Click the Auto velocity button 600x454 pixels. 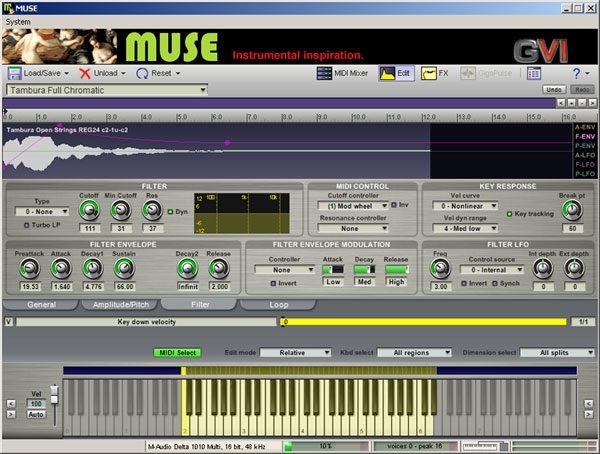point(36,414)
